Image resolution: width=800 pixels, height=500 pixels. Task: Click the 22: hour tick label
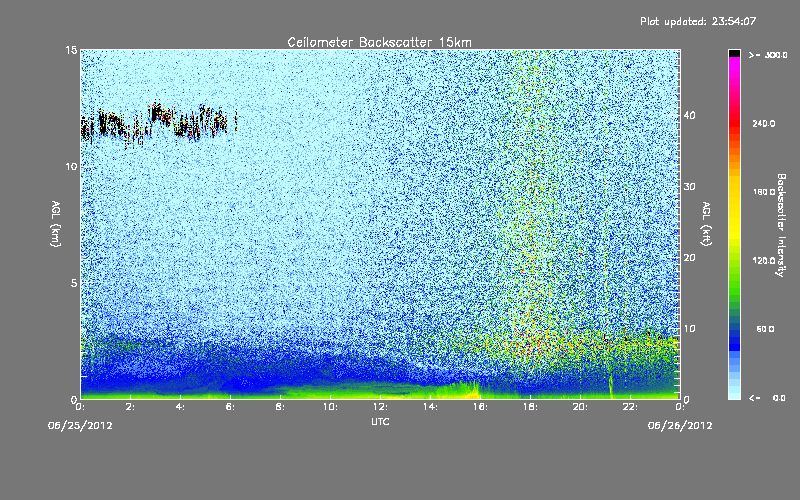tap(630, 407)
